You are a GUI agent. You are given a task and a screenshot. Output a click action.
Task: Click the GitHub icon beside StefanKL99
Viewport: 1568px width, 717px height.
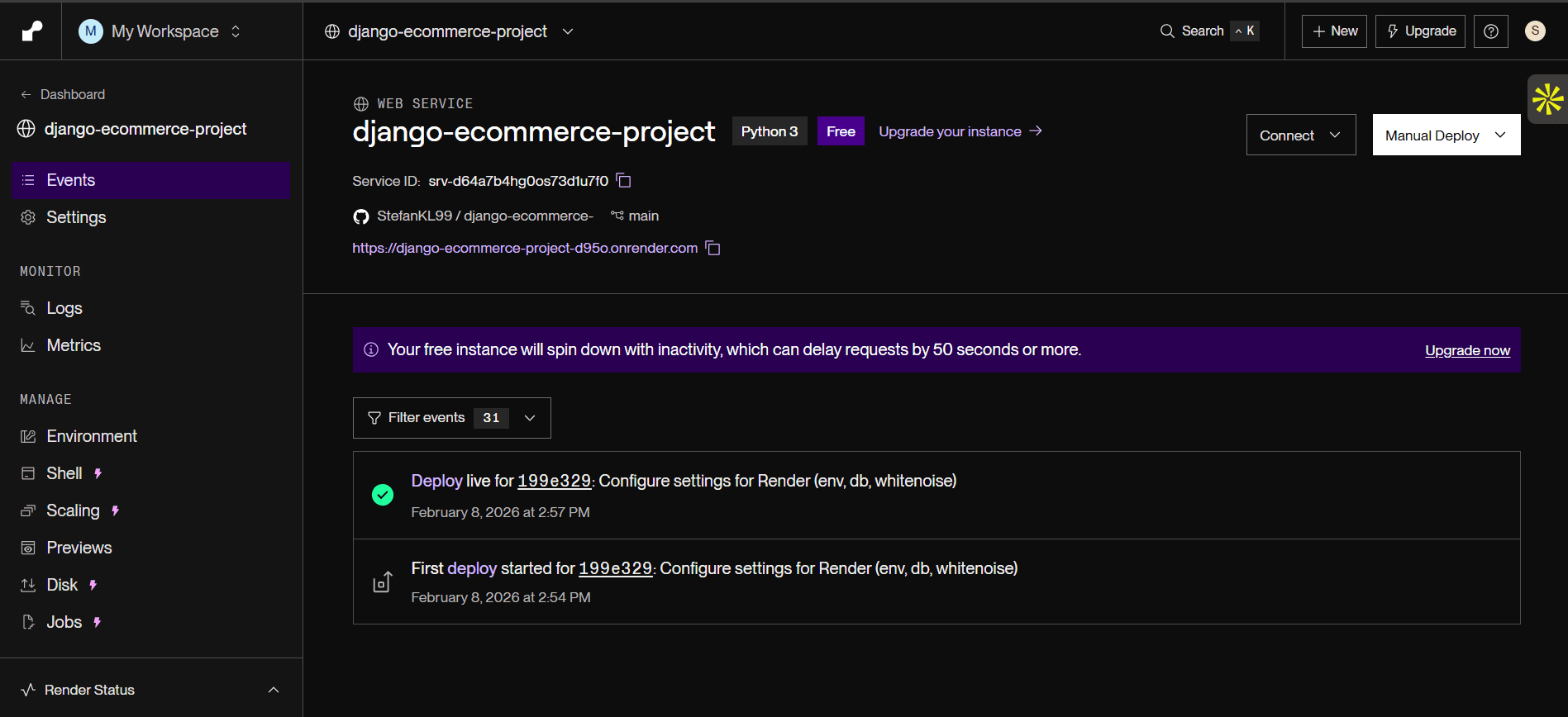point(361,216)
